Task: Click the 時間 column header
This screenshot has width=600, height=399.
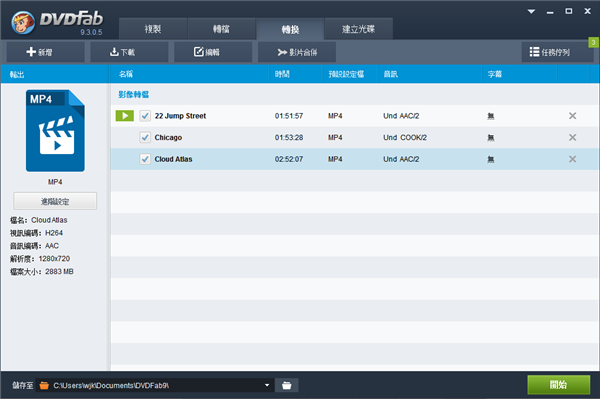Action: tap(282, 74)
